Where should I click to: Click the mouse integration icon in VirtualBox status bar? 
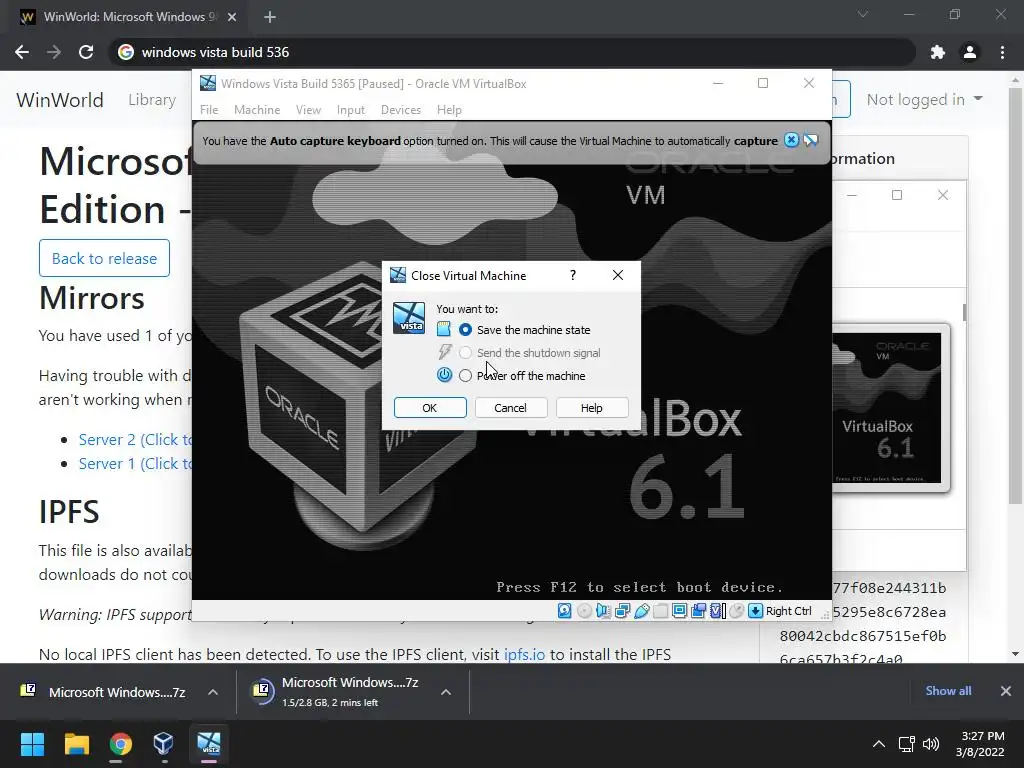736,611
